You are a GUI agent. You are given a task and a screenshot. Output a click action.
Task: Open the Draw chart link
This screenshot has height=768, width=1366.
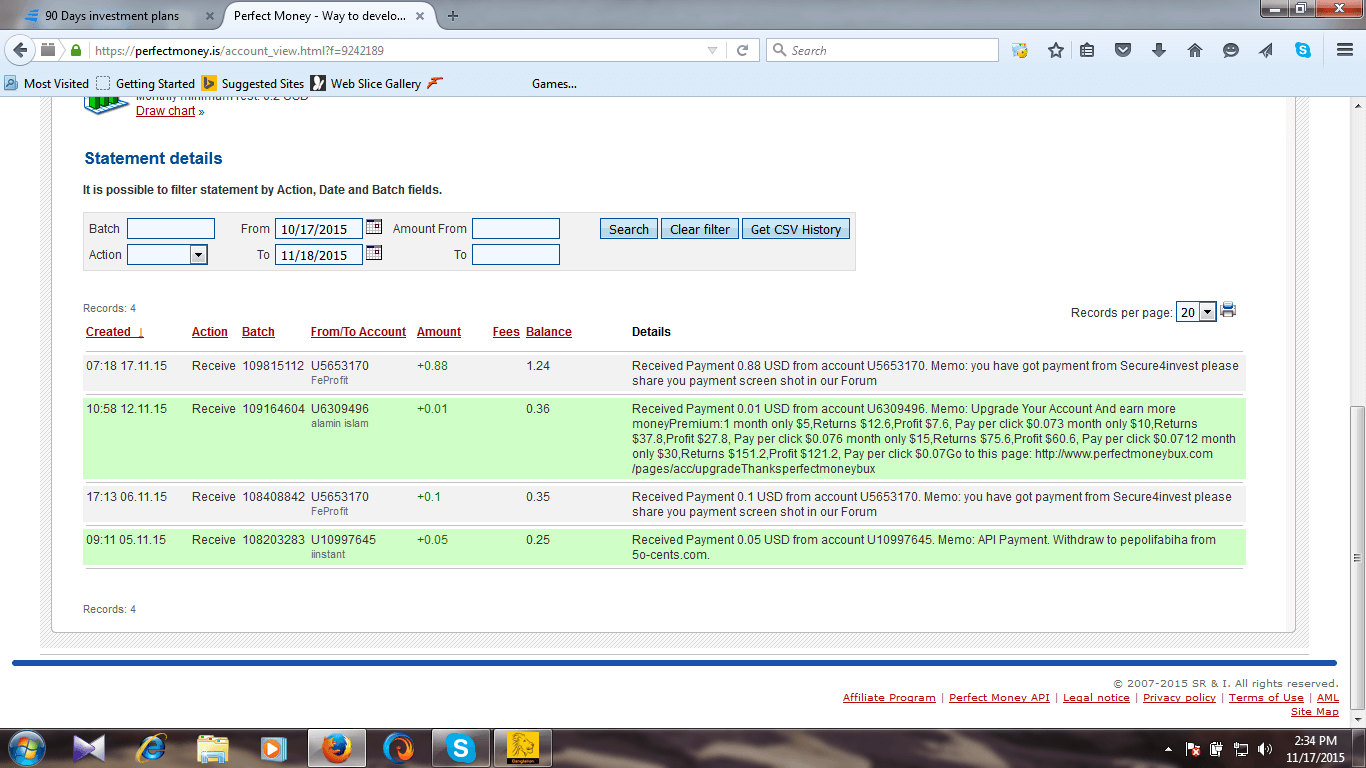coord(166,111)
